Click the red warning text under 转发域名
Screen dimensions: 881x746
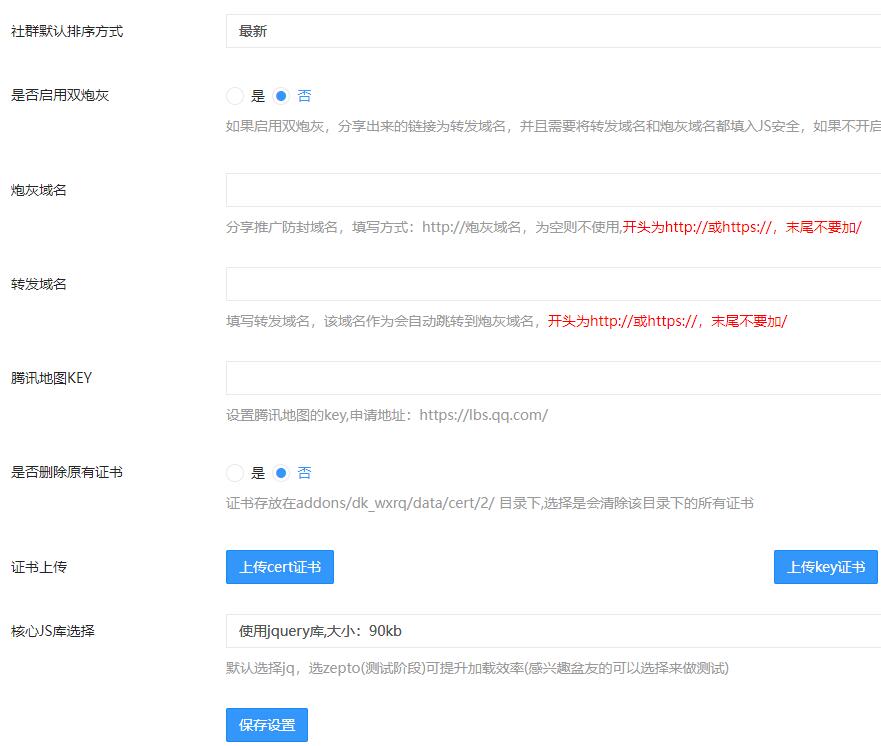667,321
